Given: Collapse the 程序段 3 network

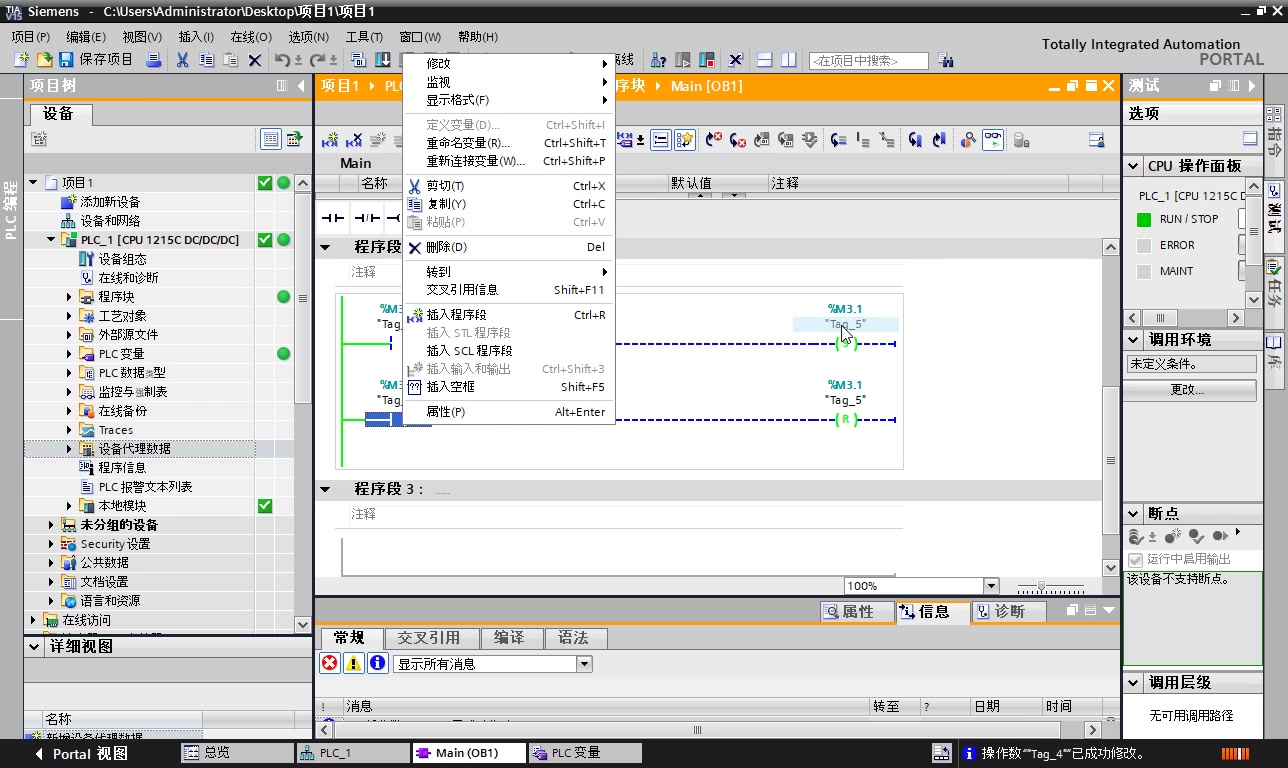Looking at the screenshot, I should pyautogui.click(x=325, y=490).
